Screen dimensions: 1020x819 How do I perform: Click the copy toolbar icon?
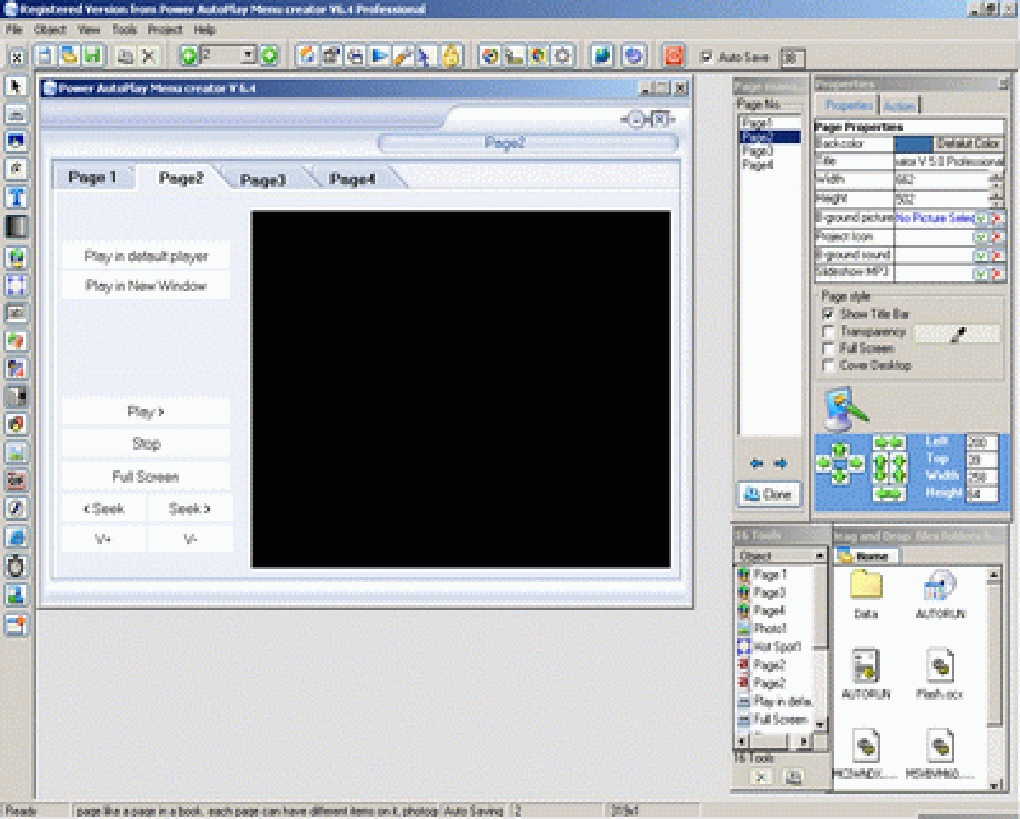pyautogui.click(x=126, y=57)
